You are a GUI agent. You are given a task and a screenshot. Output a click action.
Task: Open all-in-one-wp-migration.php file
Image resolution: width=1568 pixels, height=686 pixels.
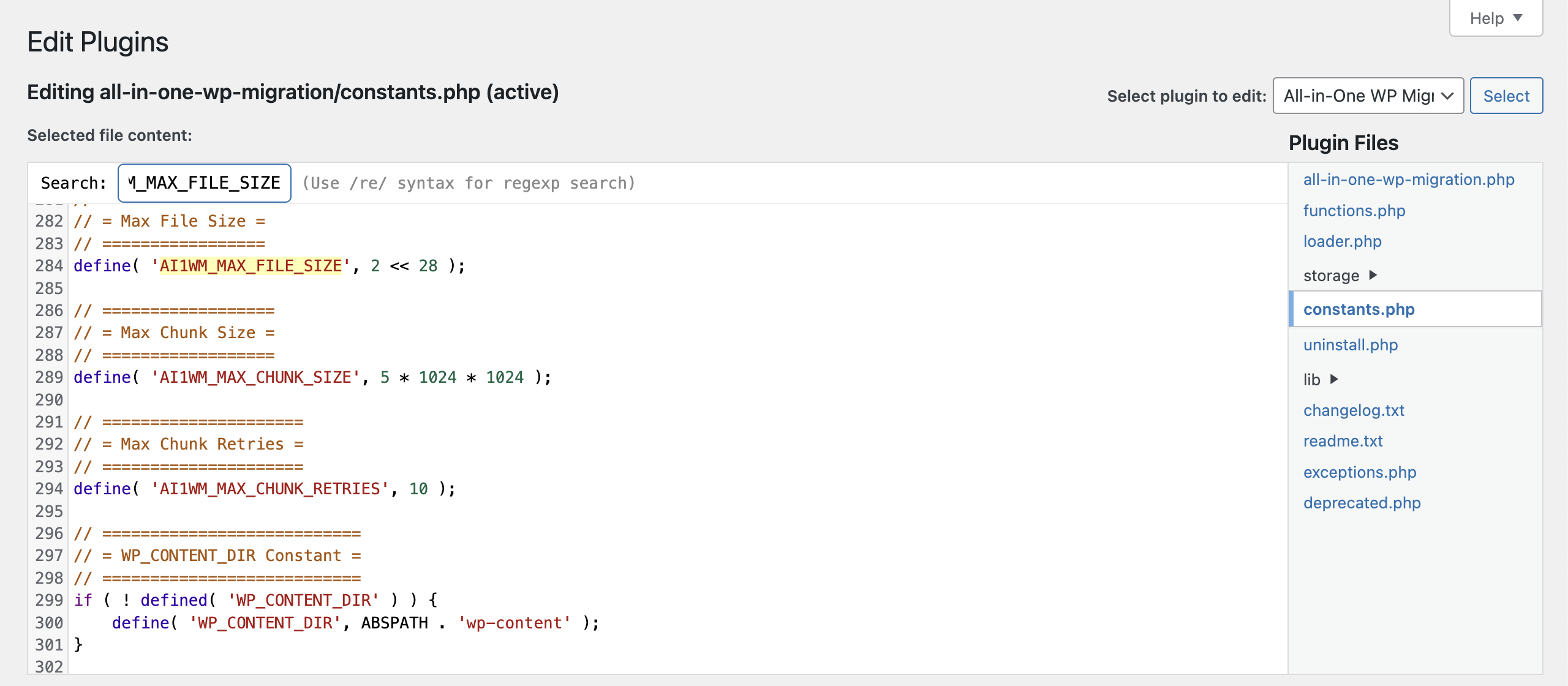tap(1408, 179)
